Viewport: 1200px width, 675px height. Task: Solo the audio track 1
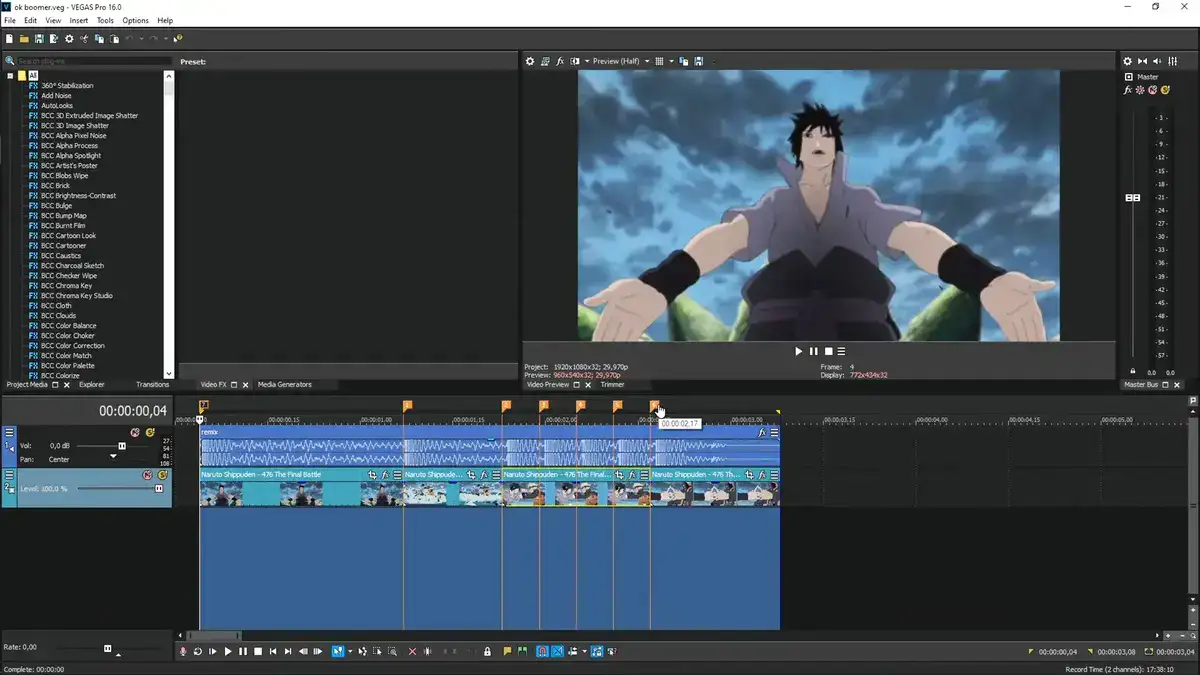click(150, 433)
